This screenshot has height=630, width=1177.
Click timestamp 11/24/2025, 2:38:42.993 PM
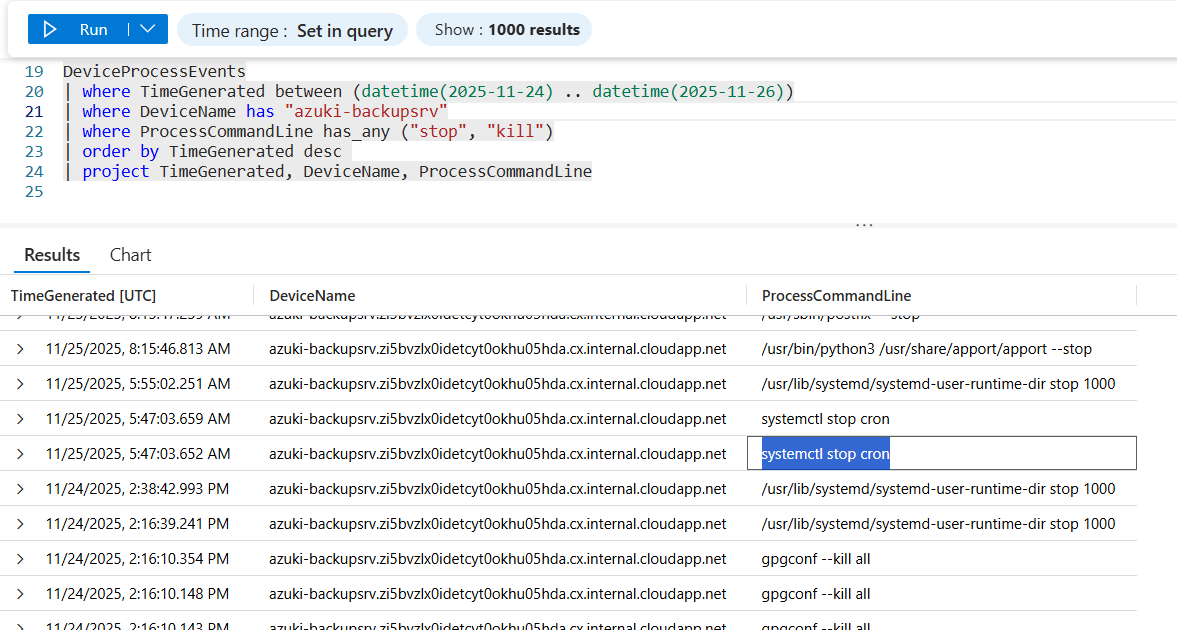coord(137,489)
